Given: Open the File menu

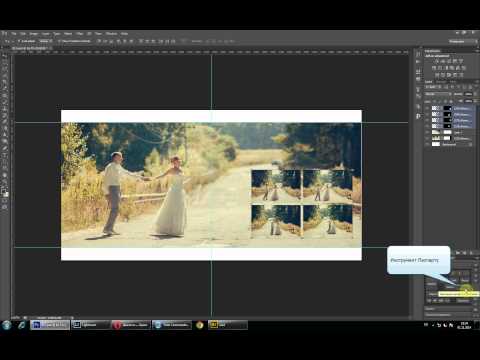Looking at the screenshot, I should [14, 34].
